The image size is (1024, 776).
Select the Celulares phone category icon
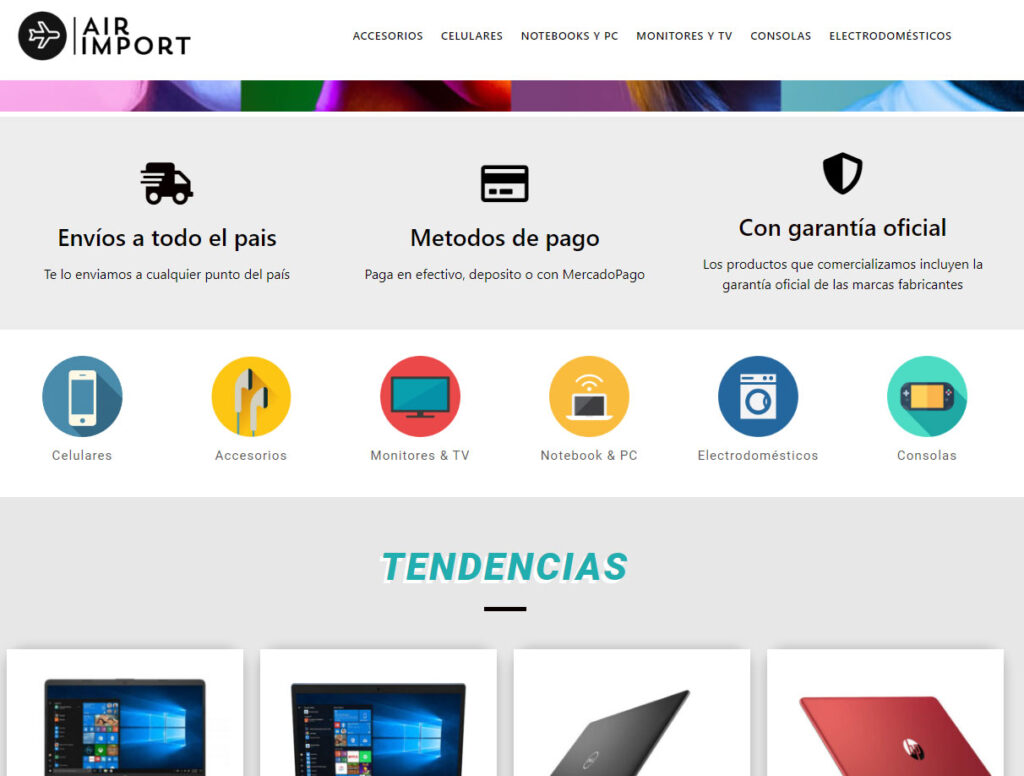pyautogui.click(x=82, y=396)
